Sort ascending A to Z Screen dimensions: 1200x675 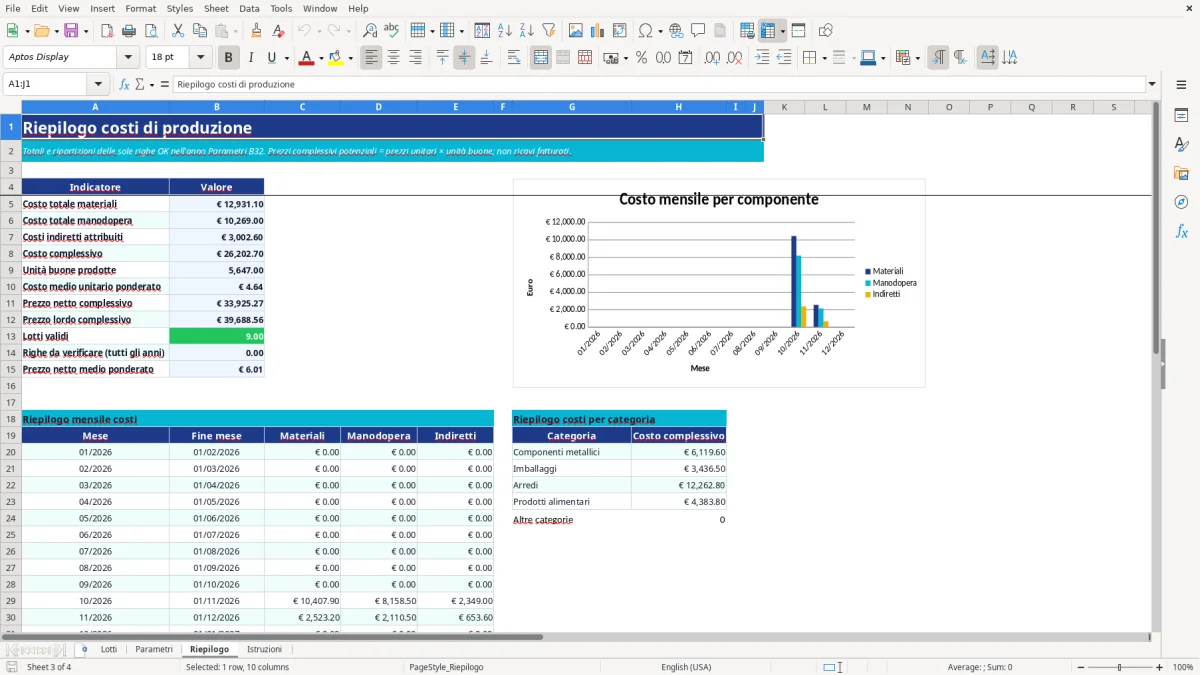tap(504, 31)
